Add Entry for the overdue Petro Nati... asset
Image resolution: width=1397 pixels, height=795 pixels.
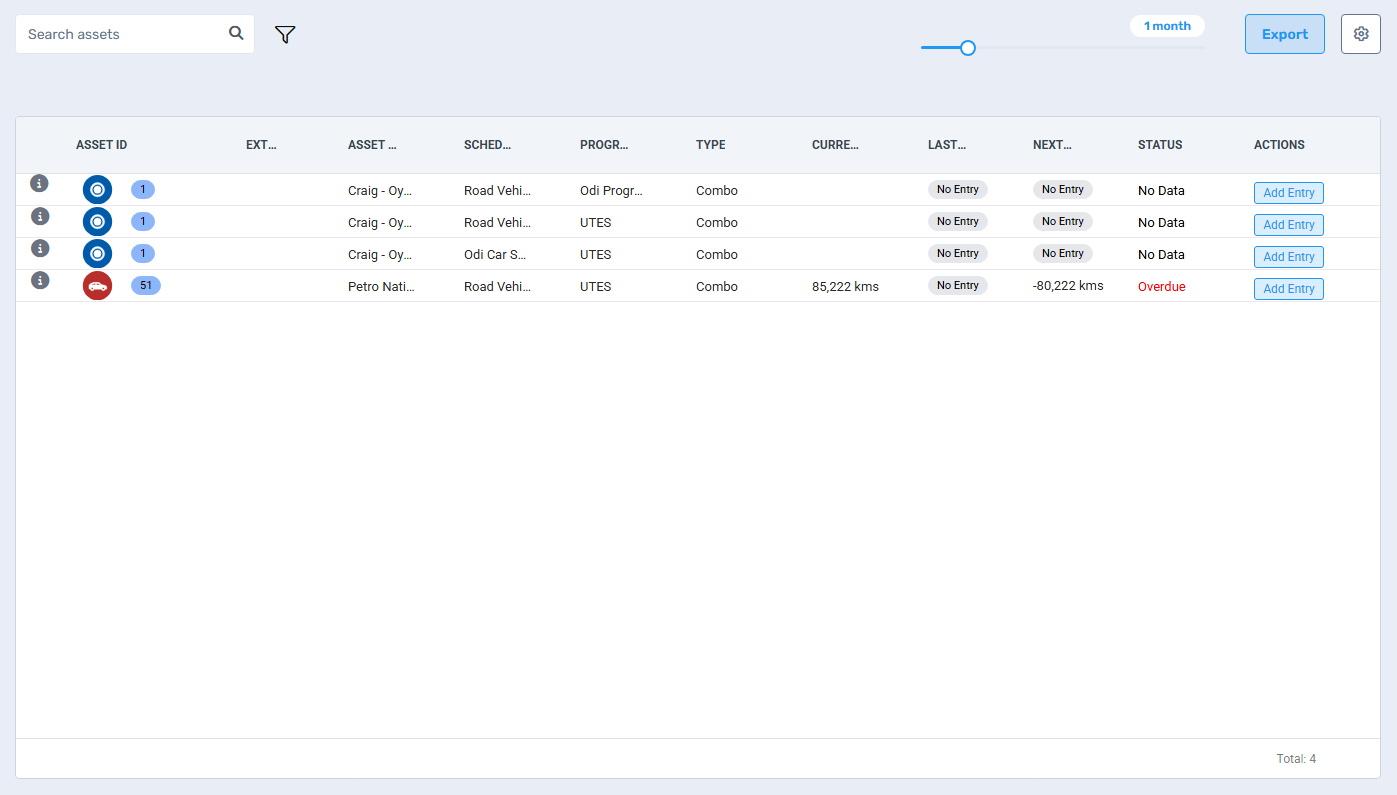tap(1288, 289)
